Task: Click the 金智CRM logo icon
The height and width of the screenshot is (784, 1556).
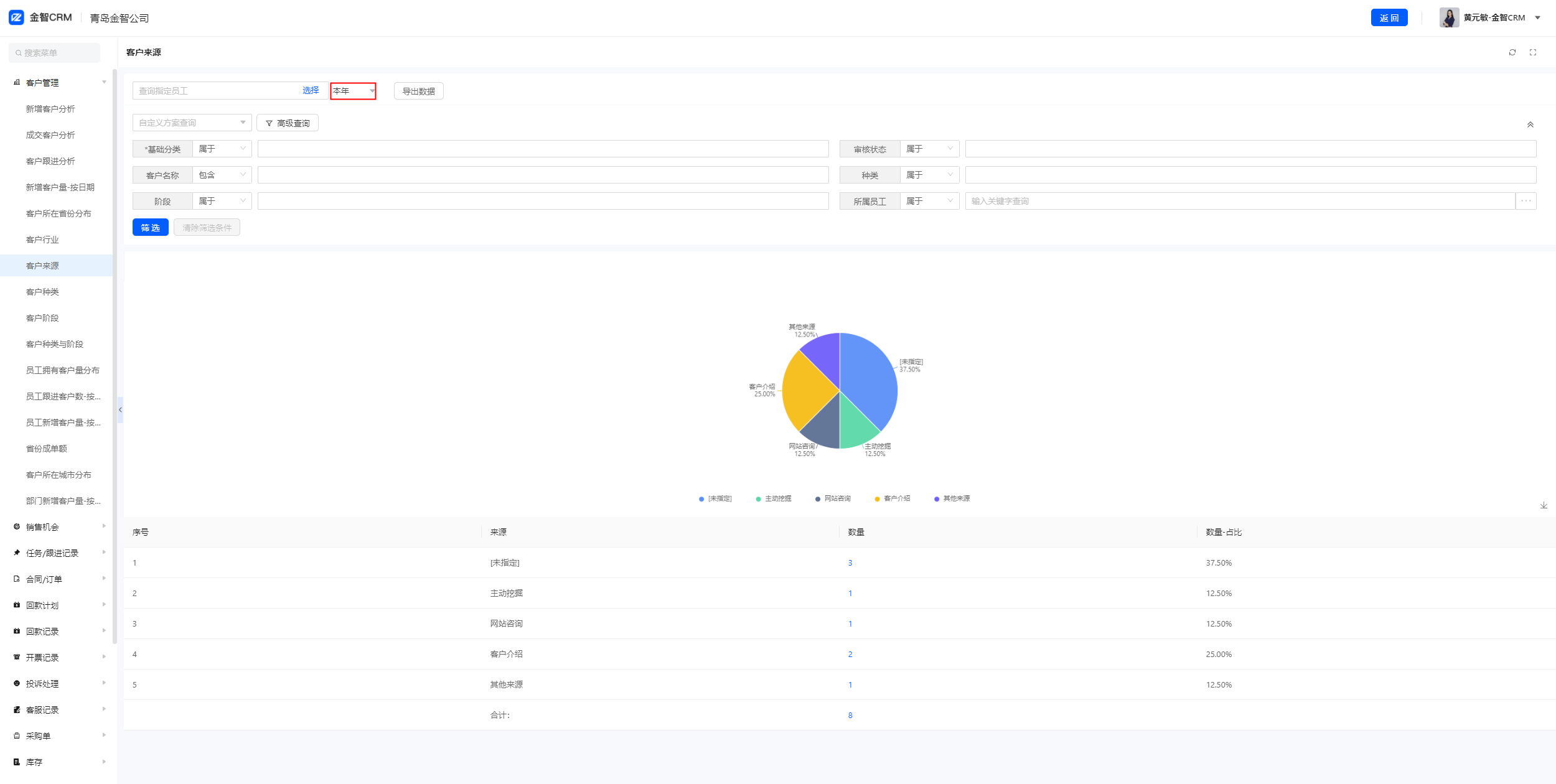Action: pyautogui.click(x=16, y=17)
